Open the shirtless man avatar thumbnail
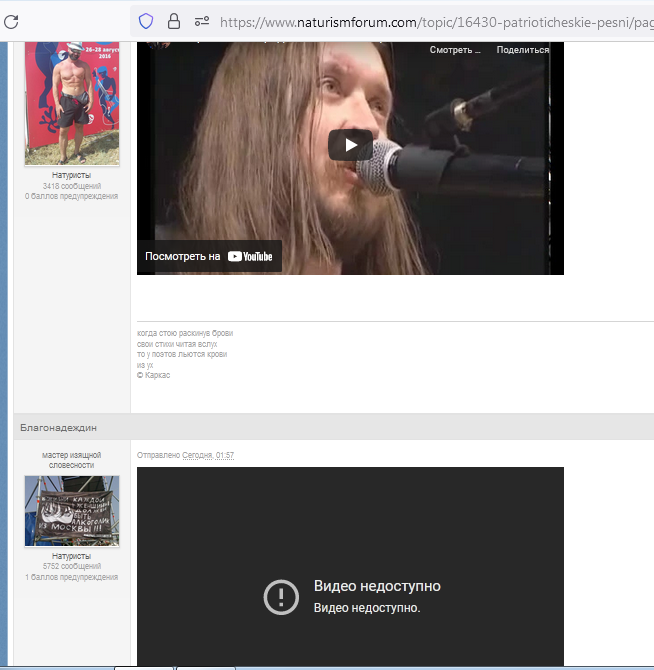The height and width of the screenshot is (670, 654). coord(72,103)
